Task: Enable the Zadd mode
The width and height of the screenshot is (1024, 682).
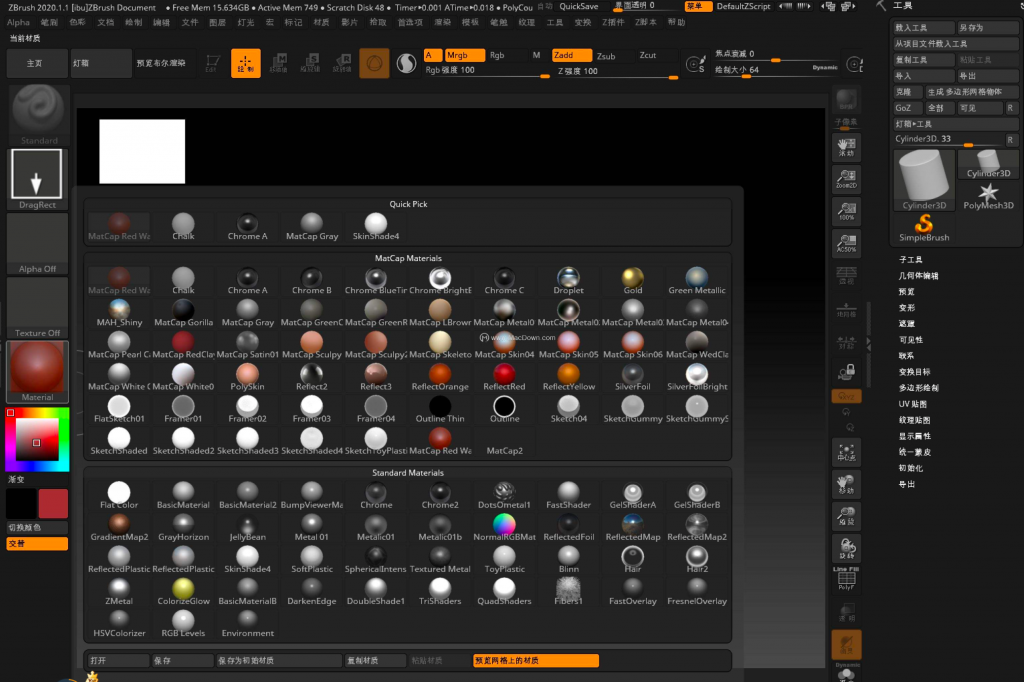Action: point(572,56)
